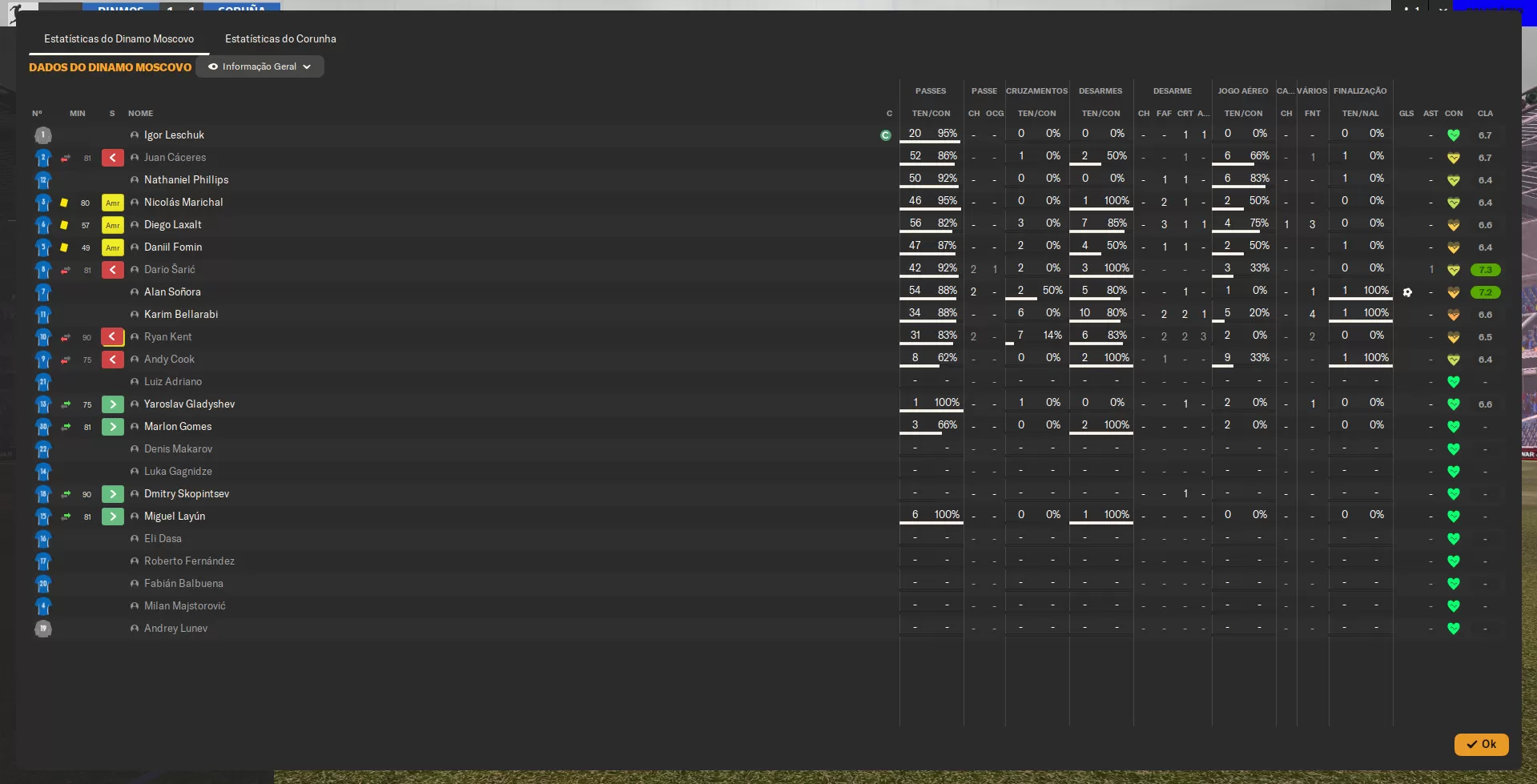Click Igor Leschuk's condition heart icon

(x=1454, y=135)
